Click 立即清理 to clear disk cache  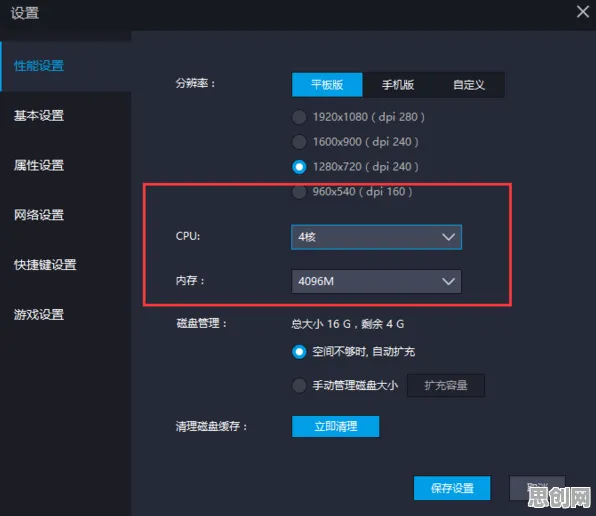335,426
